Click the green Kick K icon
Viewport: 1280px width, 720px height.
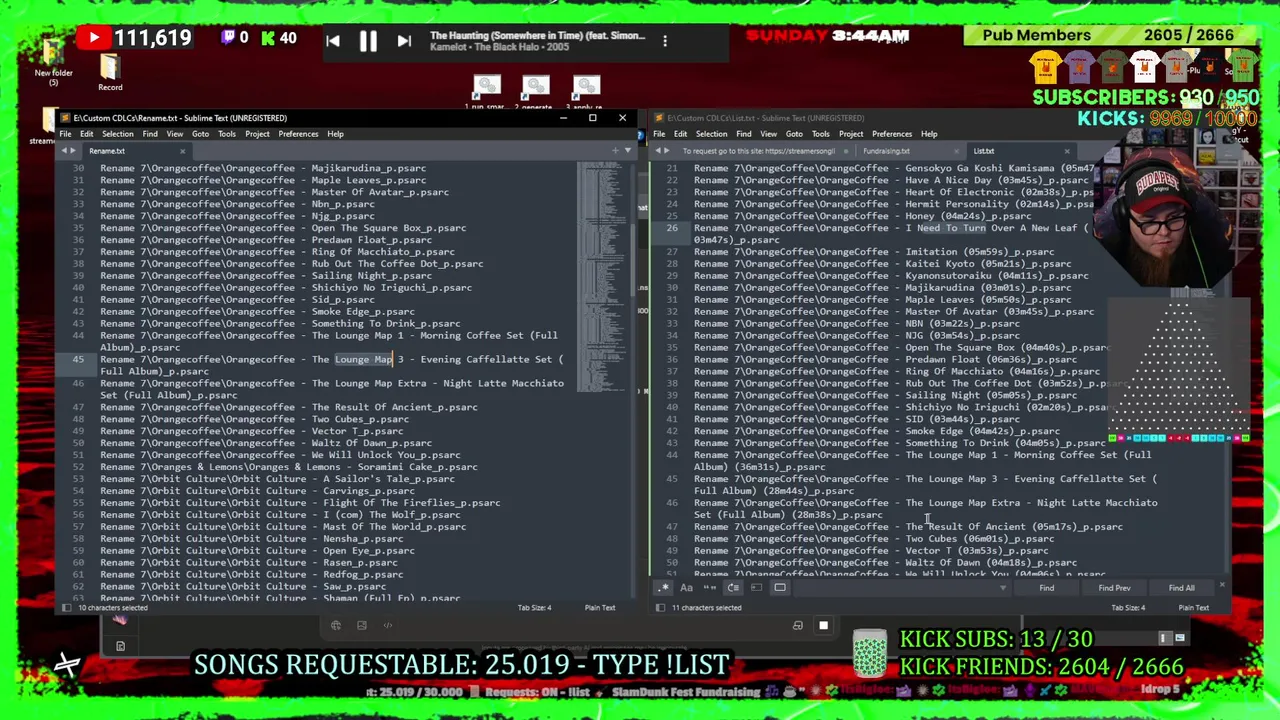[x=268, y=39]
